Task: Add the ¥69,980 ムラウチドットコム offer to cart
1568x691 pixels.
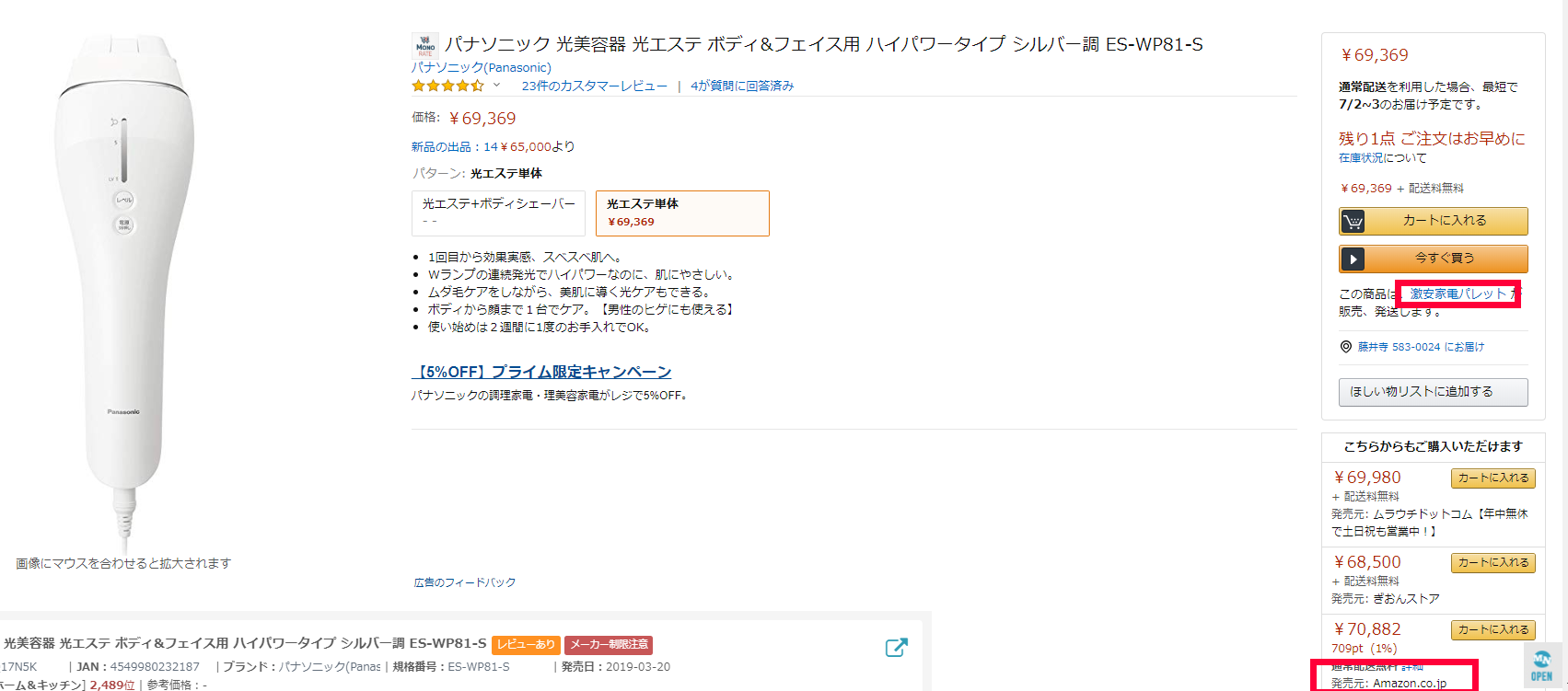Action: click(1493, 478)
